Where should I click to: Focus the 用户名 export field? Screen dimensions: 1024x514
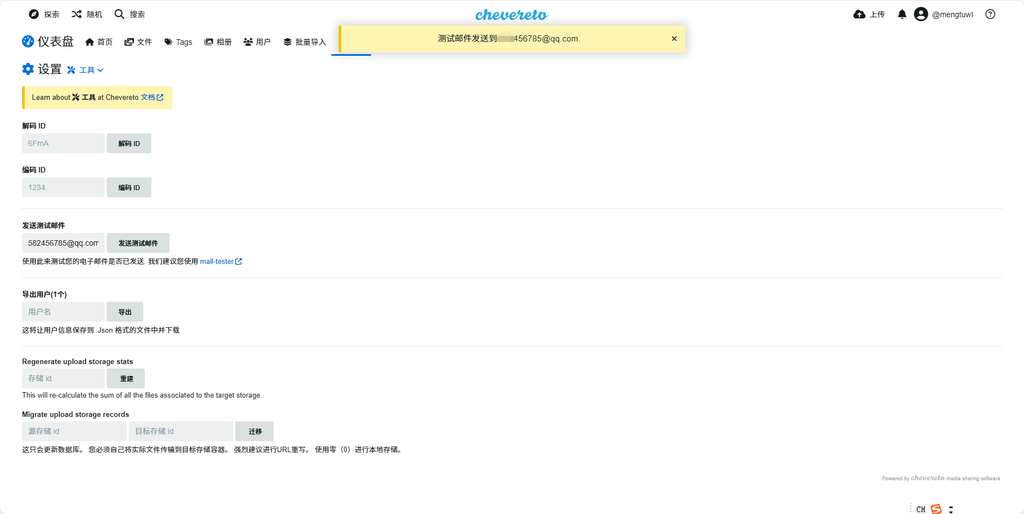pyautogui.click(x=63, y=312)
